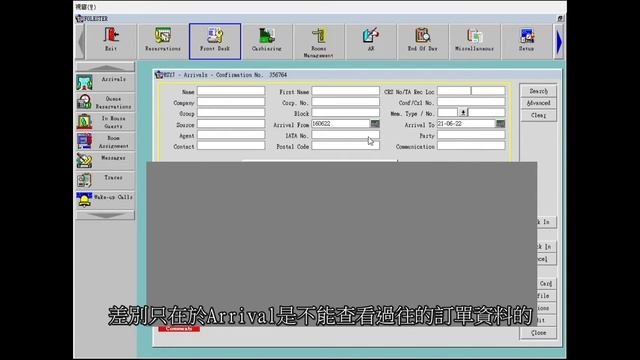Open the Reservations module
640x360 pixels.
pyautogui.click(x=162, y=41)
